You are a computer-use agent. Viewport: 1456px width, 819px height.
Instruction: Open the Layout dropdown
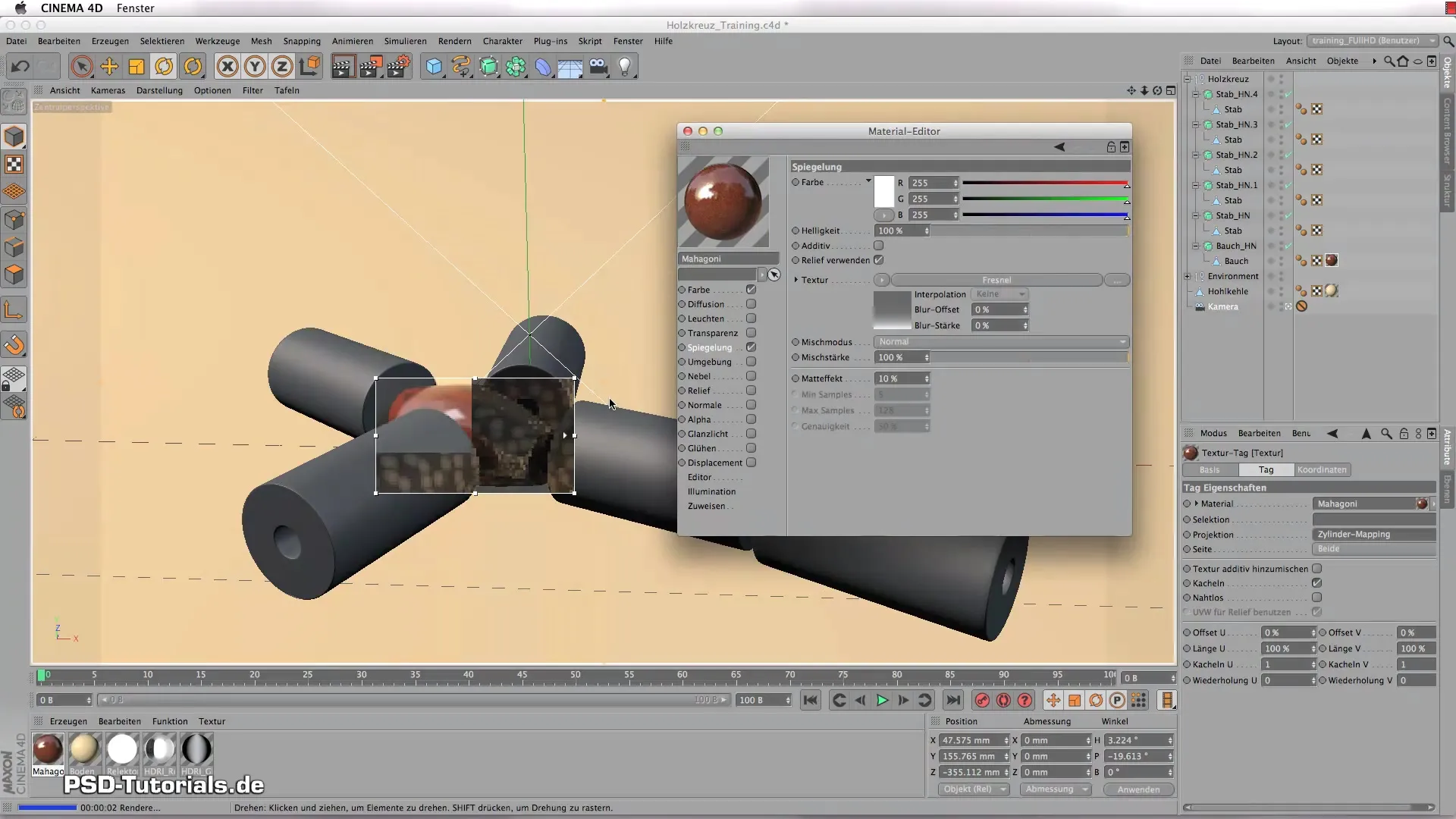pos(1372,41)
